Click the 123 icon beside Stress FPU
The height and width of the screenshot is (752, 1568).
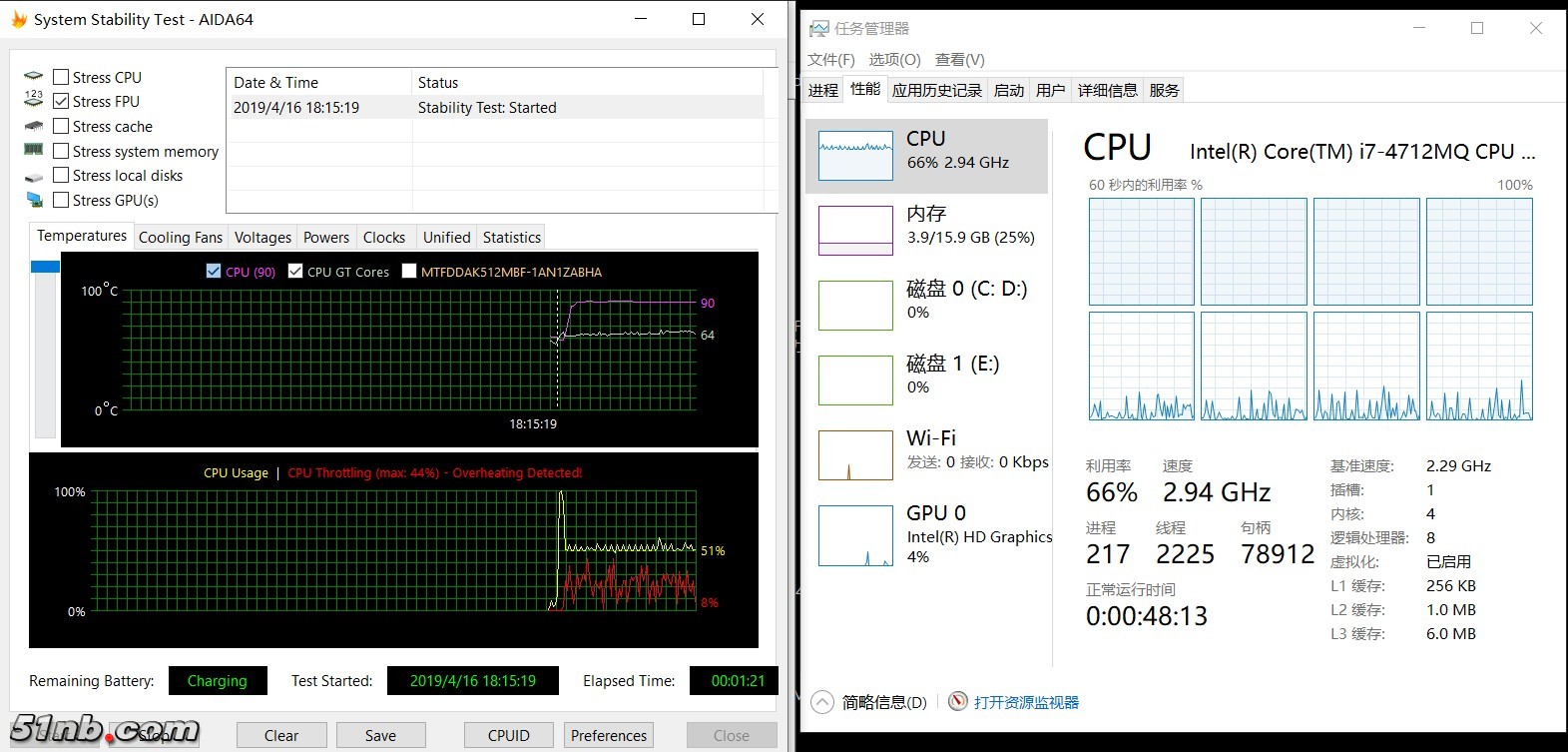click(x=34, y=99)
